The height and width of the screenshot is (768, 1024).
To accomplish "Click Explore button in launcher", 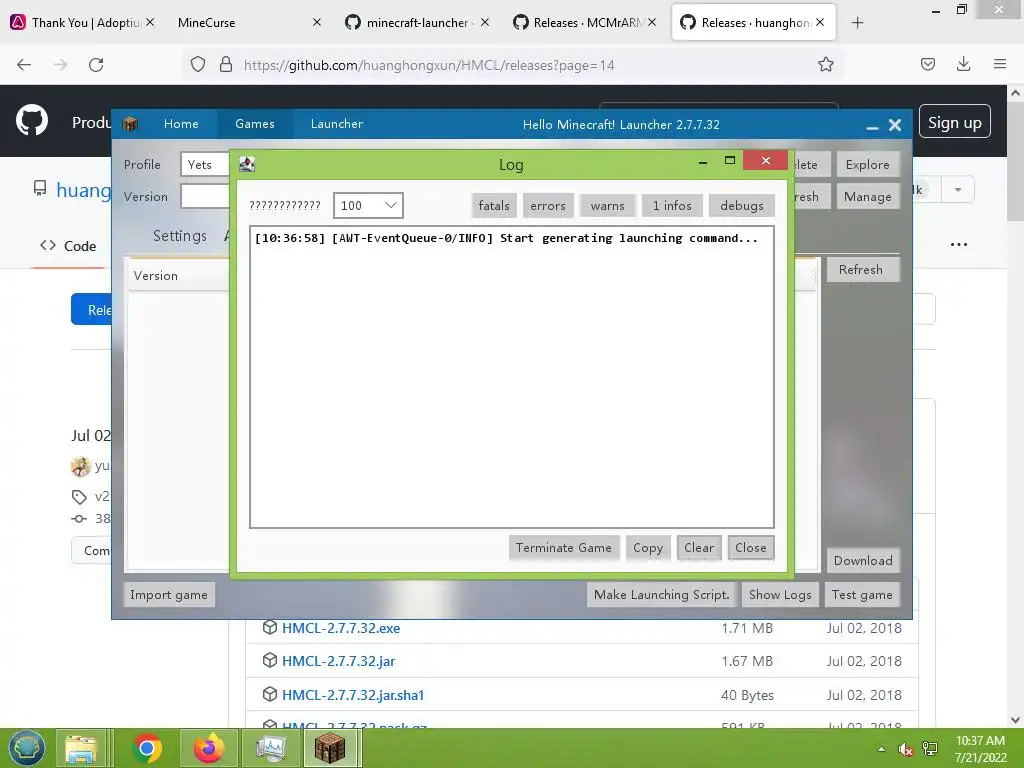I will pos(867,165).
